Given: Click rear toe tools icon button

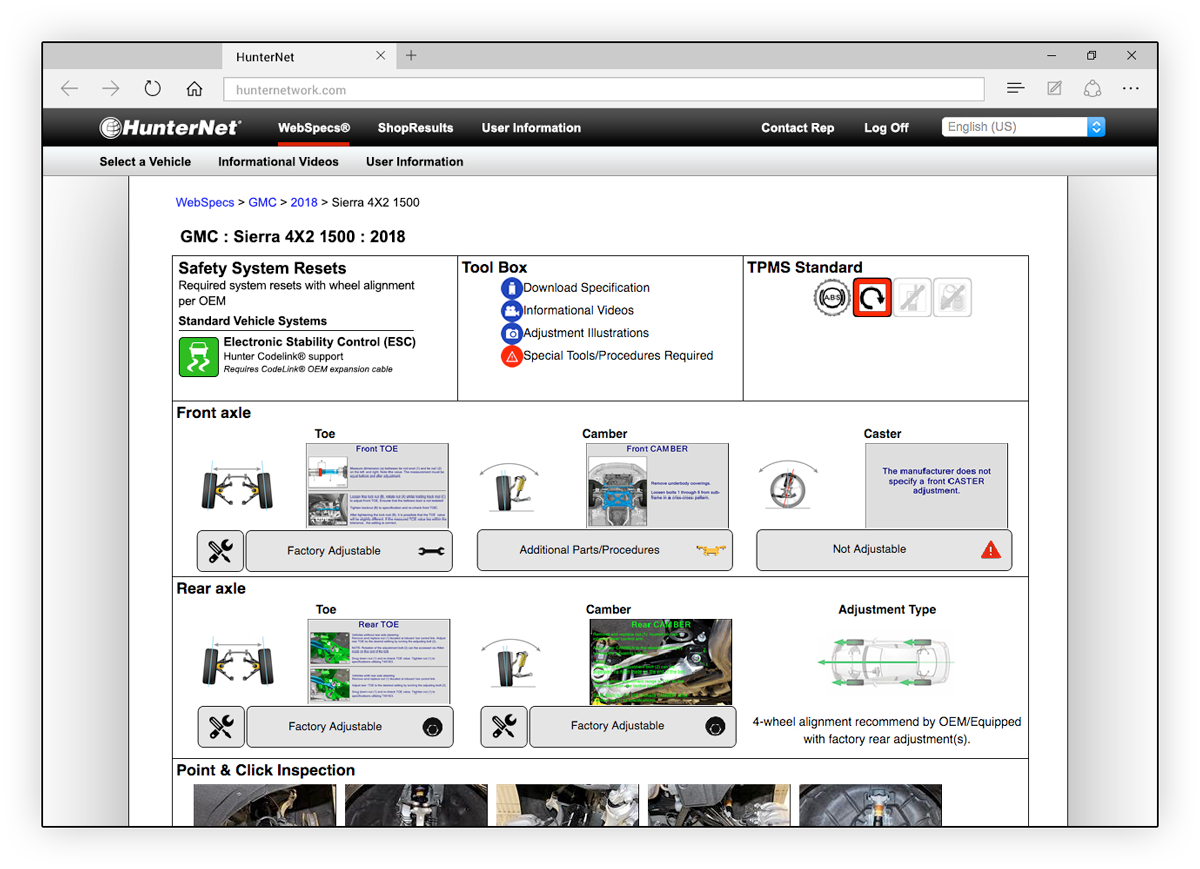Looking at the screenshot, I should click(221, 727).
